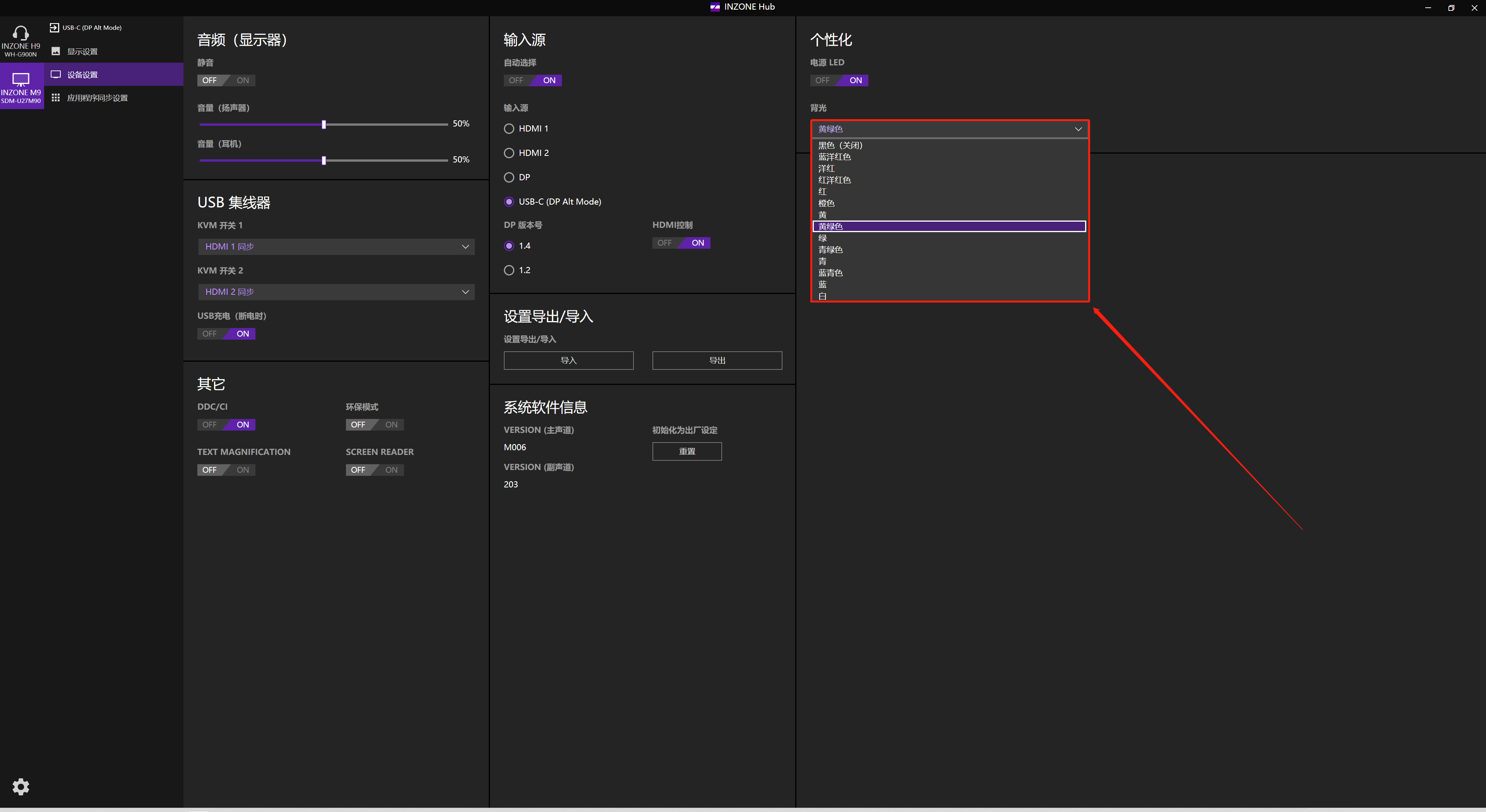Click the headphone volume slider handle

[x=324, y=160]
